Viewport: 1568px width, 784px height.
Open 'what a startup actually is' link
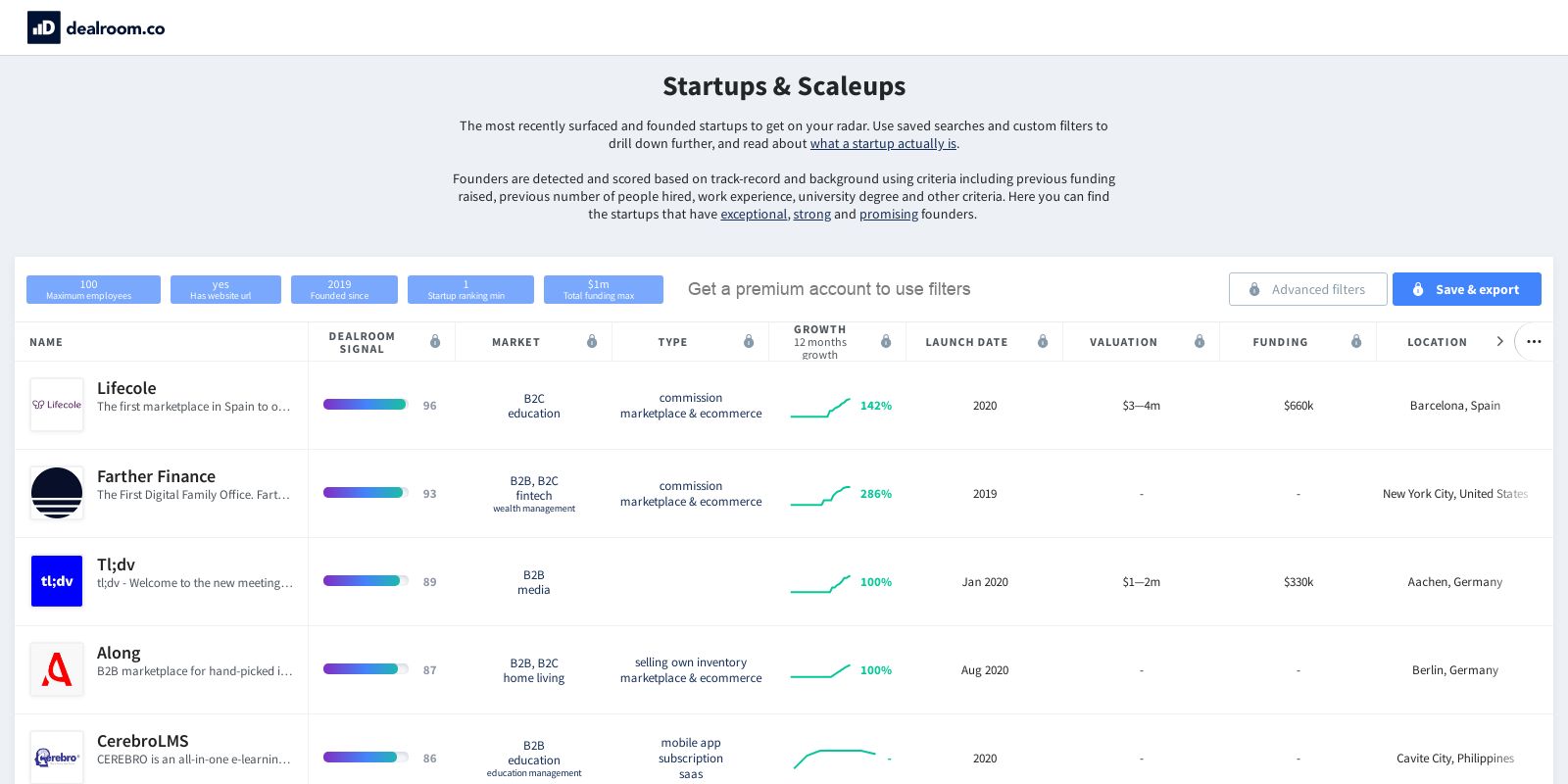coord(883,143)
